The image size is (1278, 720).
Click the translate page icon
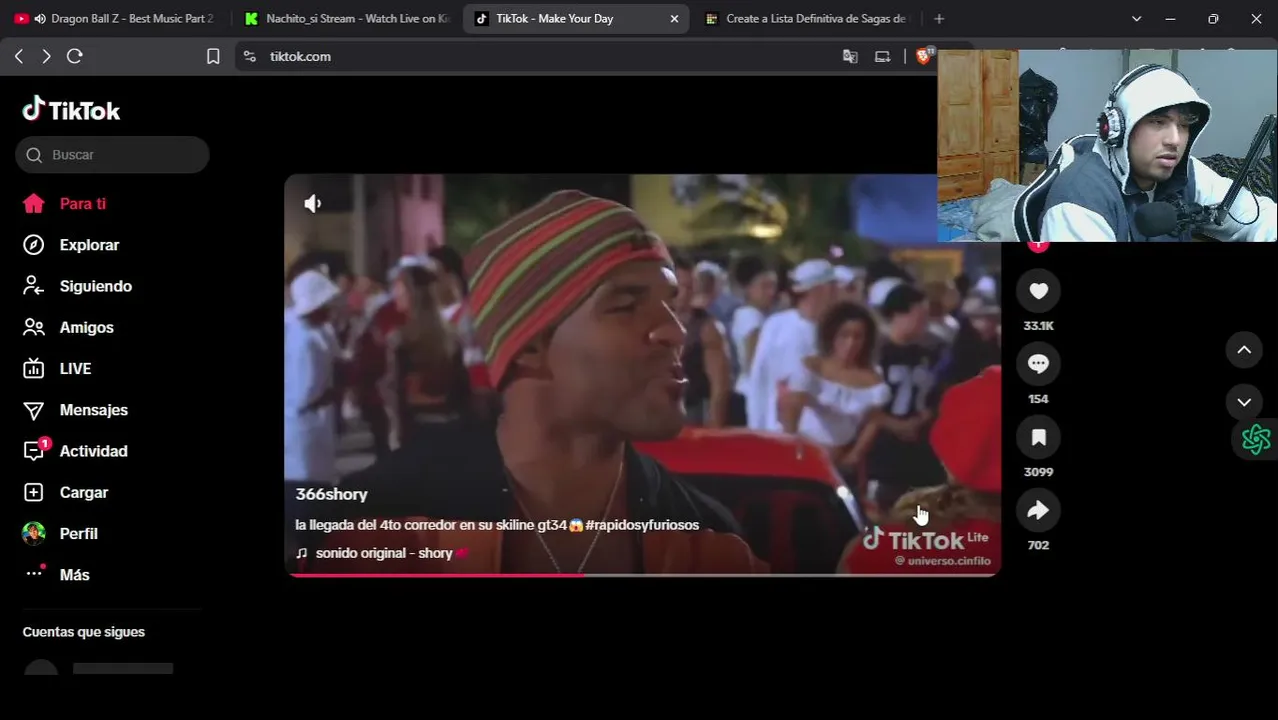(x=850, y=57)
